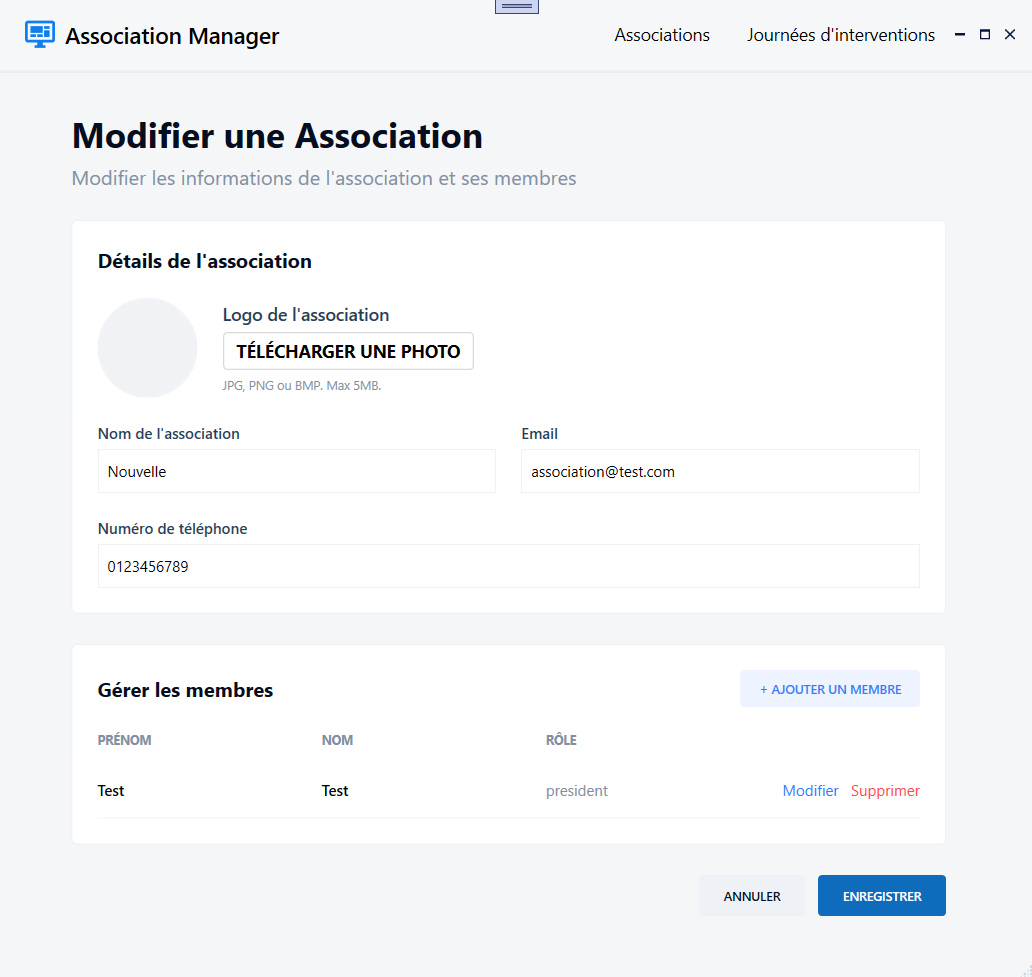Click the drag handle at top center
The height and width of the screenshot is (977, 1032).
[516, 6]
